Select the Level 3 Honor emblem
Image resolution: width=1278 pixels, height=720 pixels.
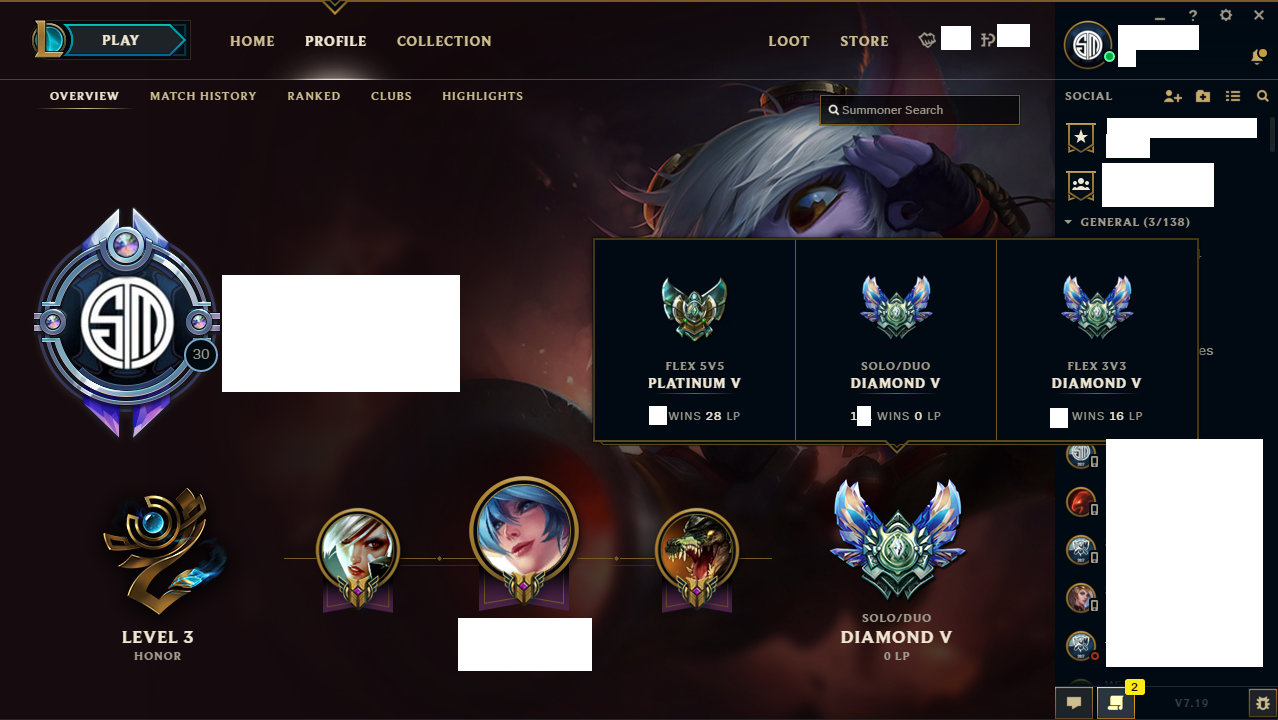[160, 553]
